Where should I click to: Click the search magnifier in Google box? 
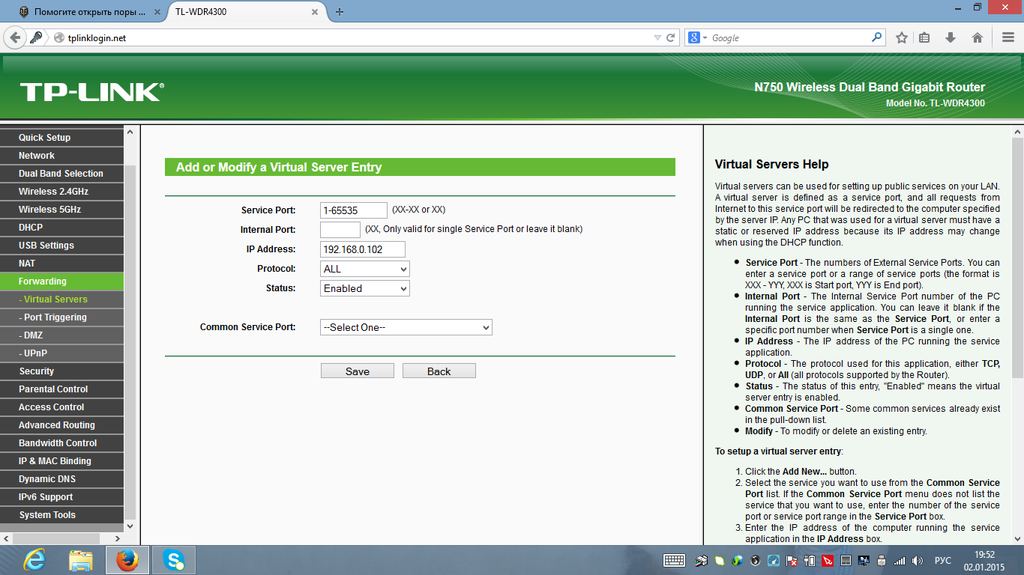click(876, 37)
